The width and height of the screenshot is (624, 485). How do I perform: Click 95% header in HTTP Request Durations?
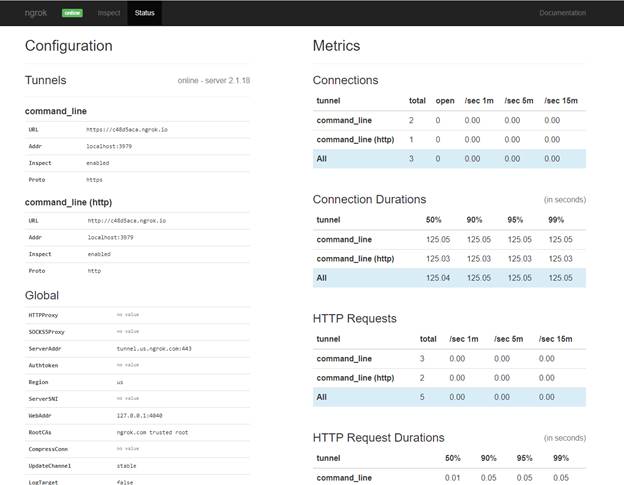click(524, 458)
